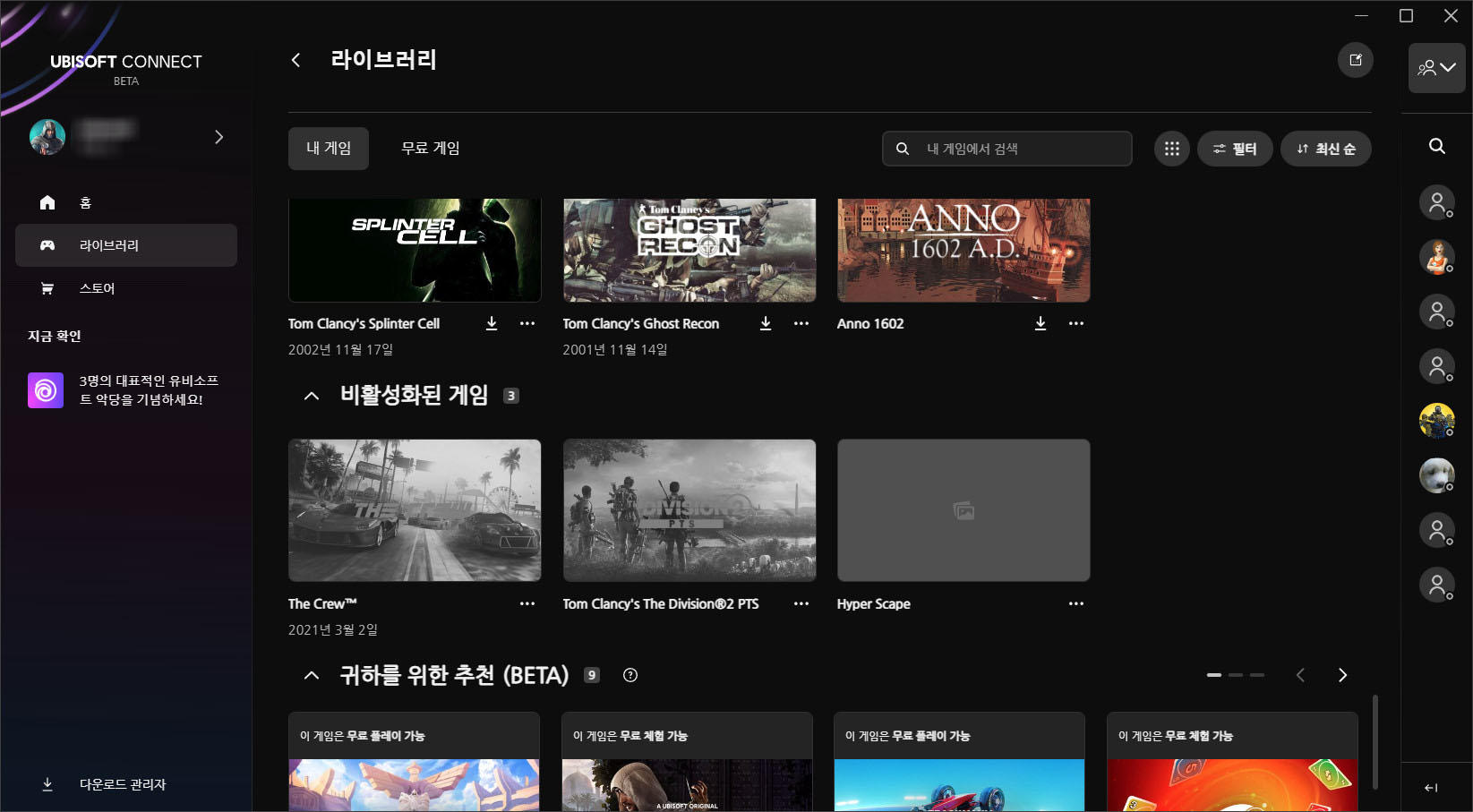Image resolution: width=1473 pixels, height=812 pixels.
Task: Collapse the 비활성화된 게임 section
Action: (x=312, y=396)
